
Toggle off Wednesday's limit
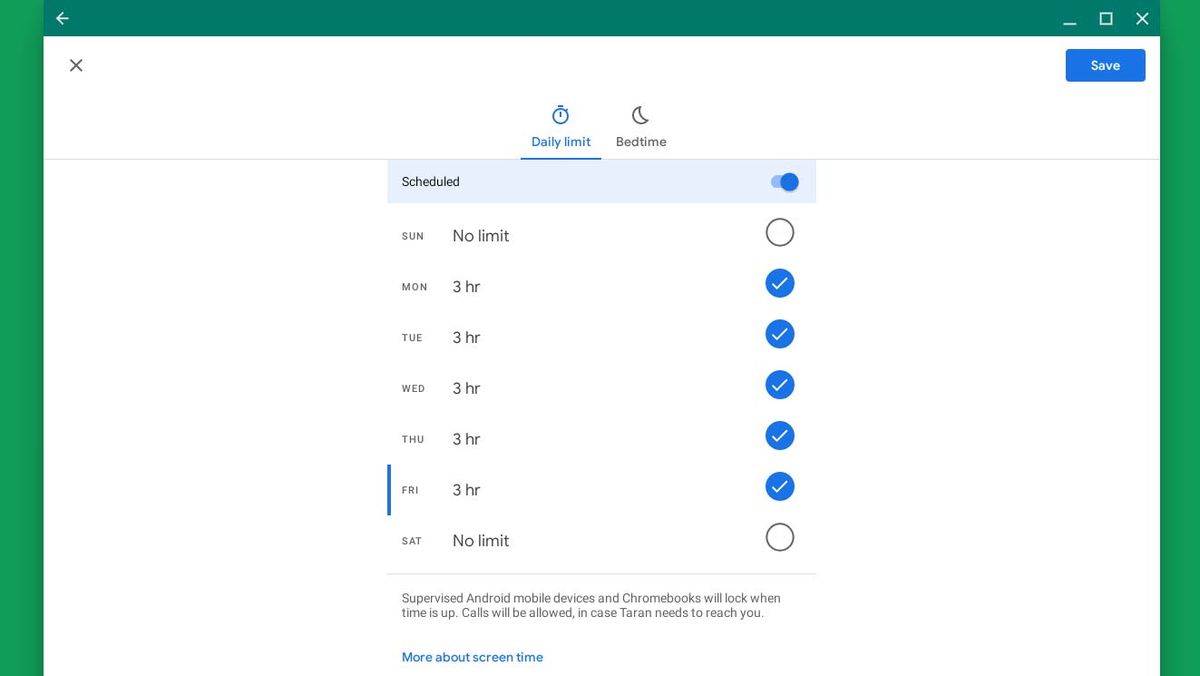pyautogui.click(x=780, y=384)
